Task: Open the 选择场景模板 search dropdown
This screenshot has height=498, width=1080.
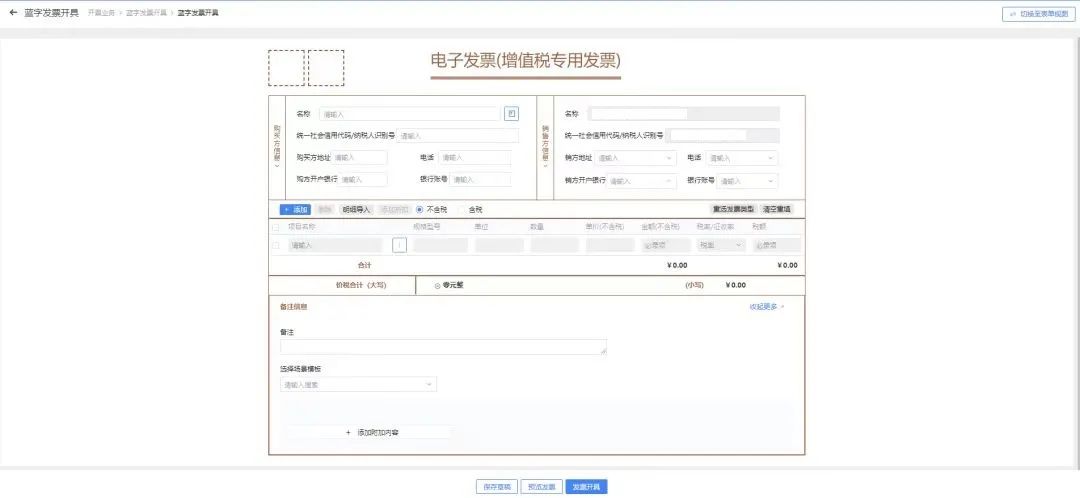Action: point(358,384)
